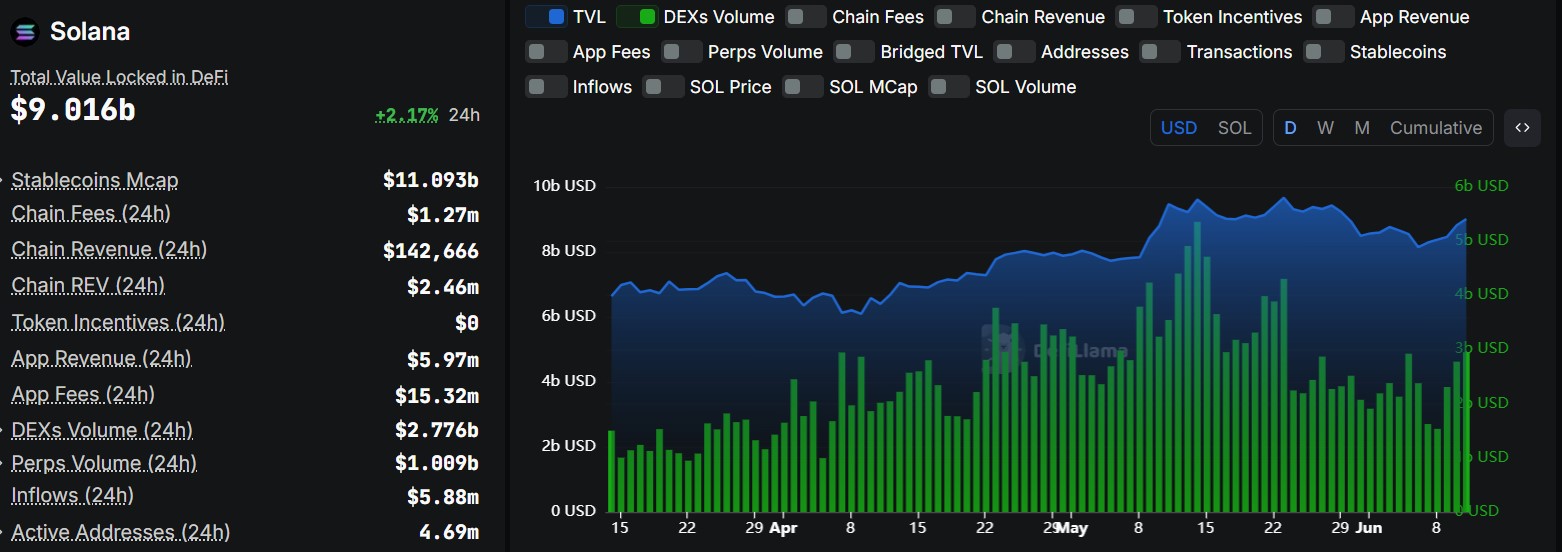Click the Apr label on chart axis
The height and width of the screenshot is (552, 1562).
(x=784, y=528)
